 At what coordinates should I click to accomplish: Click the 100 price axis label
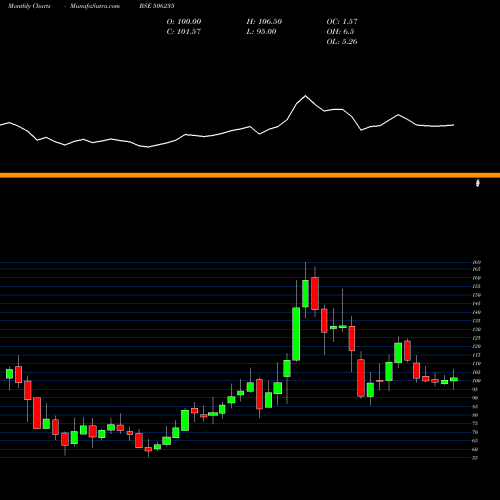click(477, 381)
